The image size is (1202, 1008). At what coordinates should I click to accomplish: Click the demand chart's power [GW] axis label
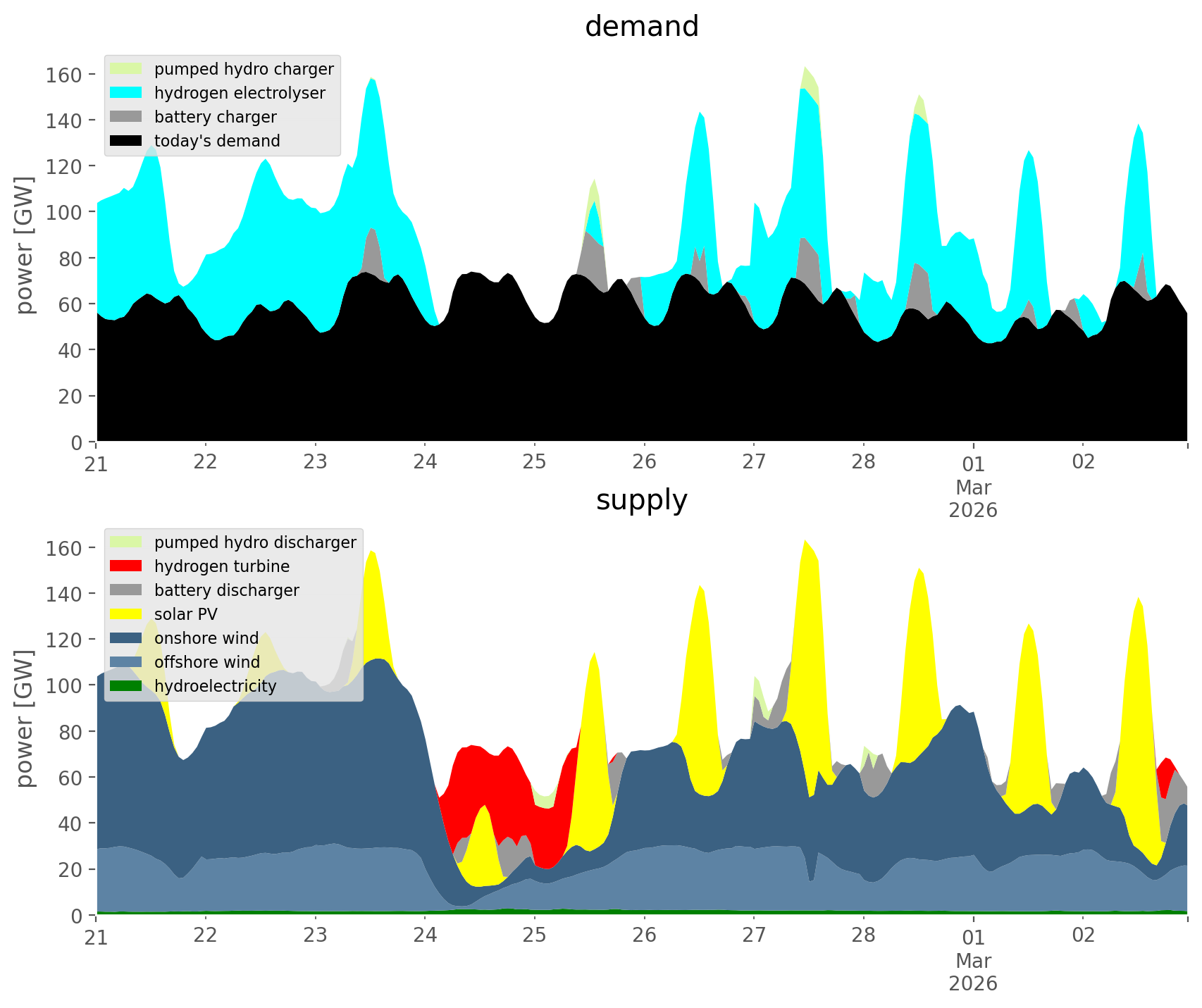25,246
